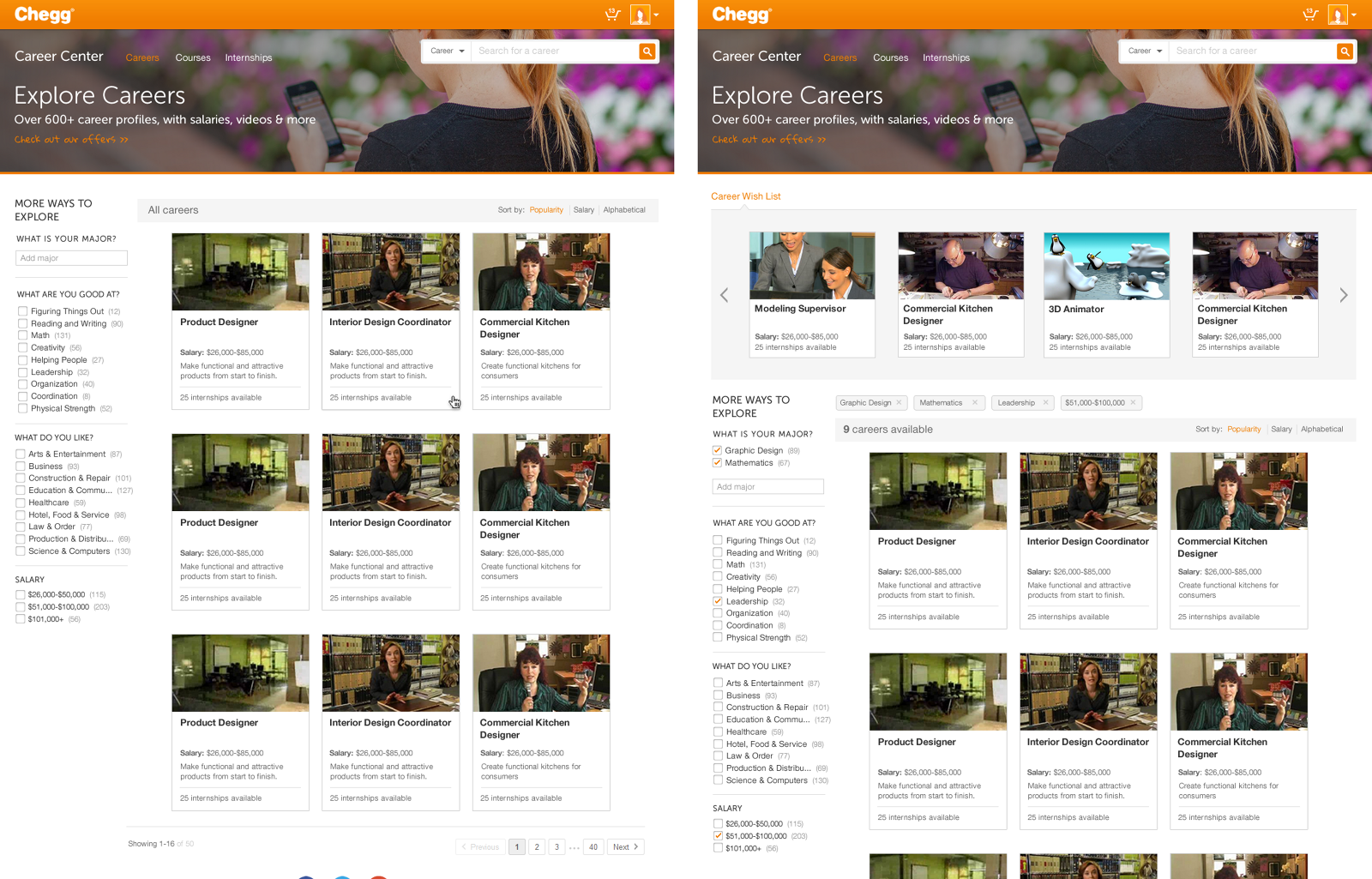This screenshot has height=879, width=1372.
Task: Click 'Check out our offers' on the right page
Action: [769, 139]
